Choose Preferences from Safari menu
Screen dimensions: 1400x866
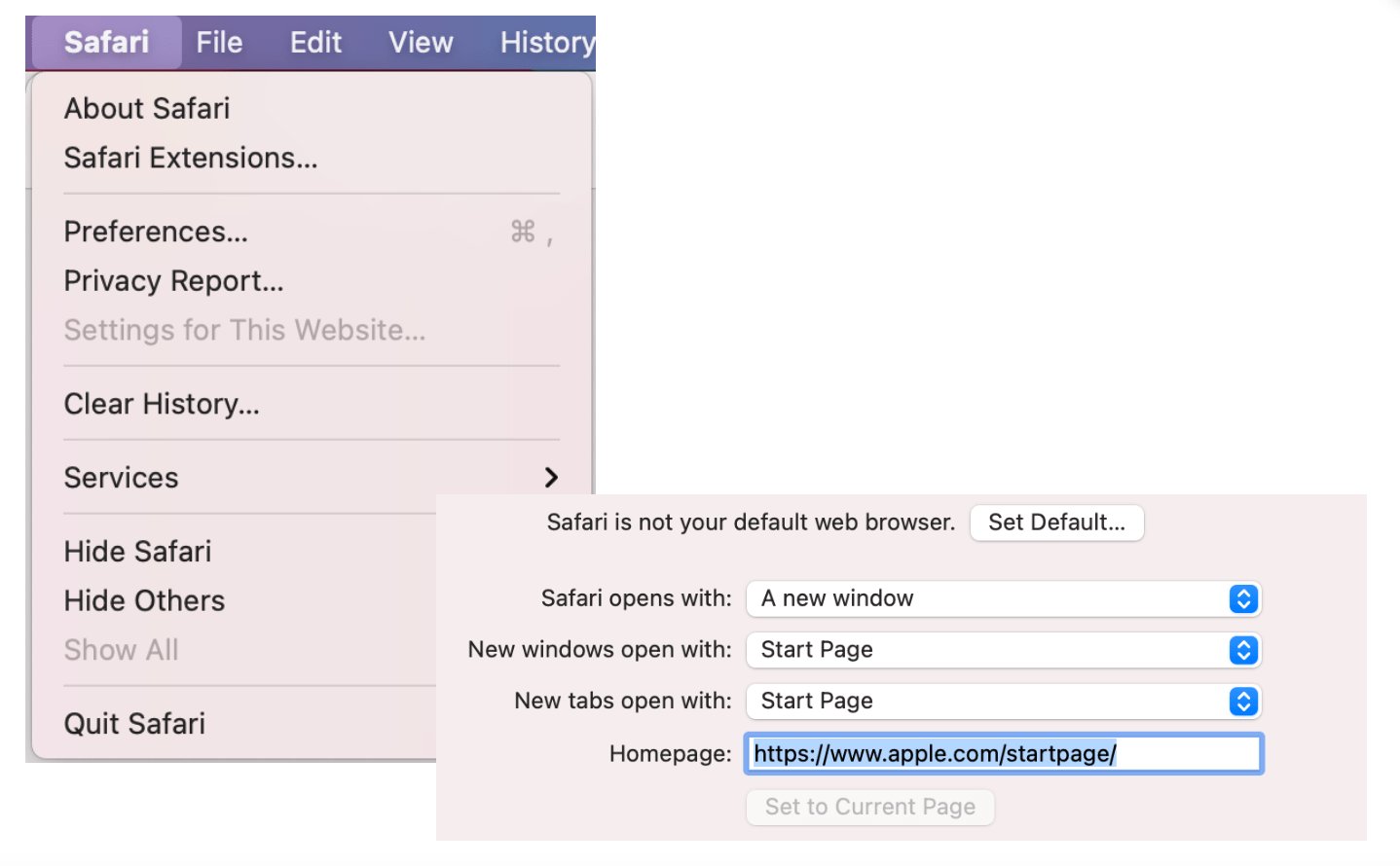tap(156, 232)
